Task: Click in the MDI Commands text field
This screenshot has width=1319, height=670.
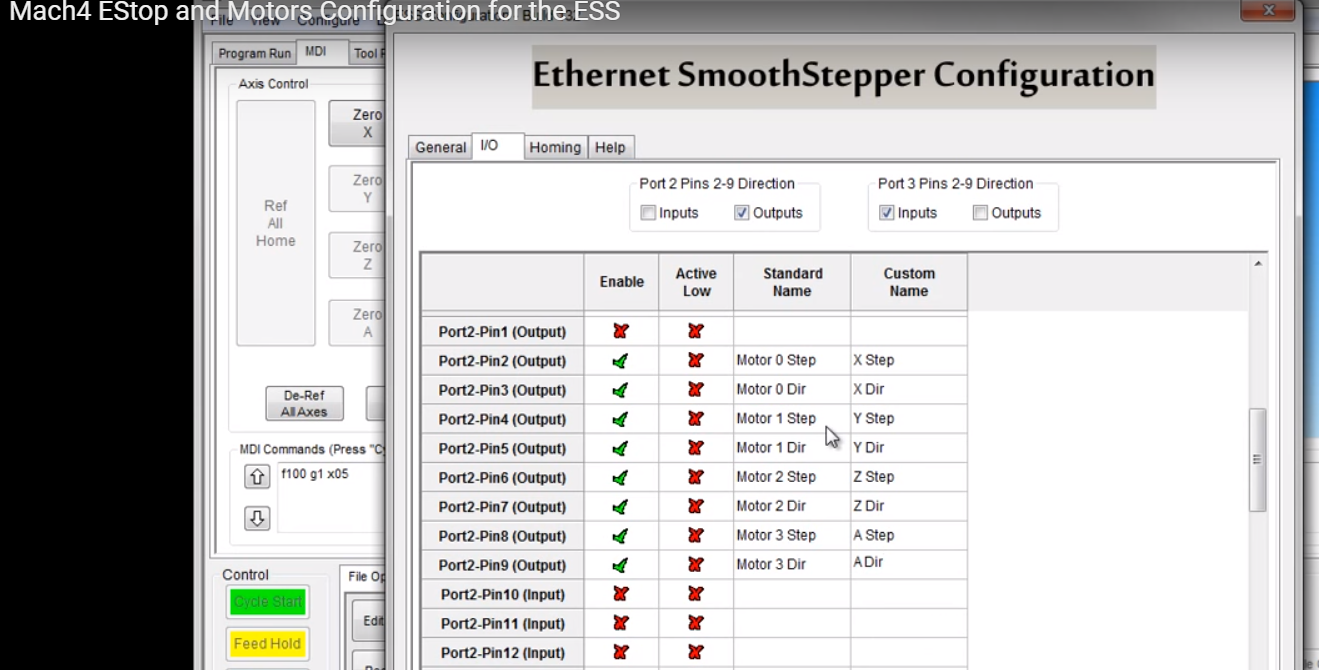Action: 331,497
